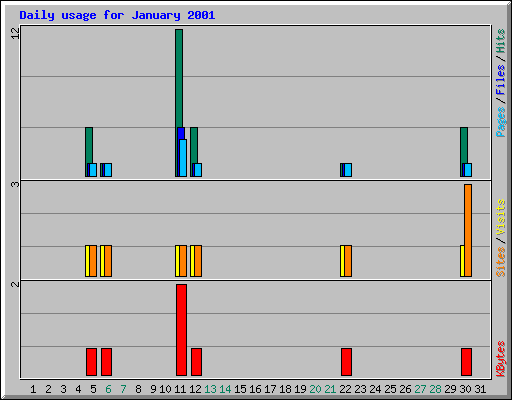Click the cyan Pages bar for day 22
The width and height of the screenshot is (512, 400).
click(x=348, y=170)
